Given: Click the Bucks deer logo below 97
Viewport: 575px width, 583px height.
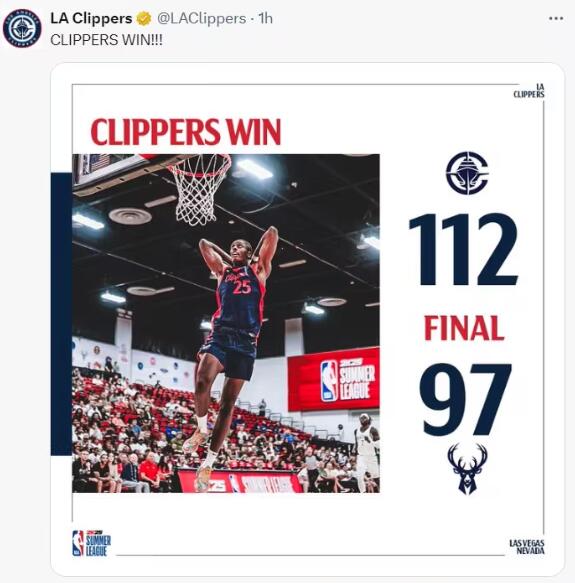Looking at the screenshot, I should (x=468, y=469).
